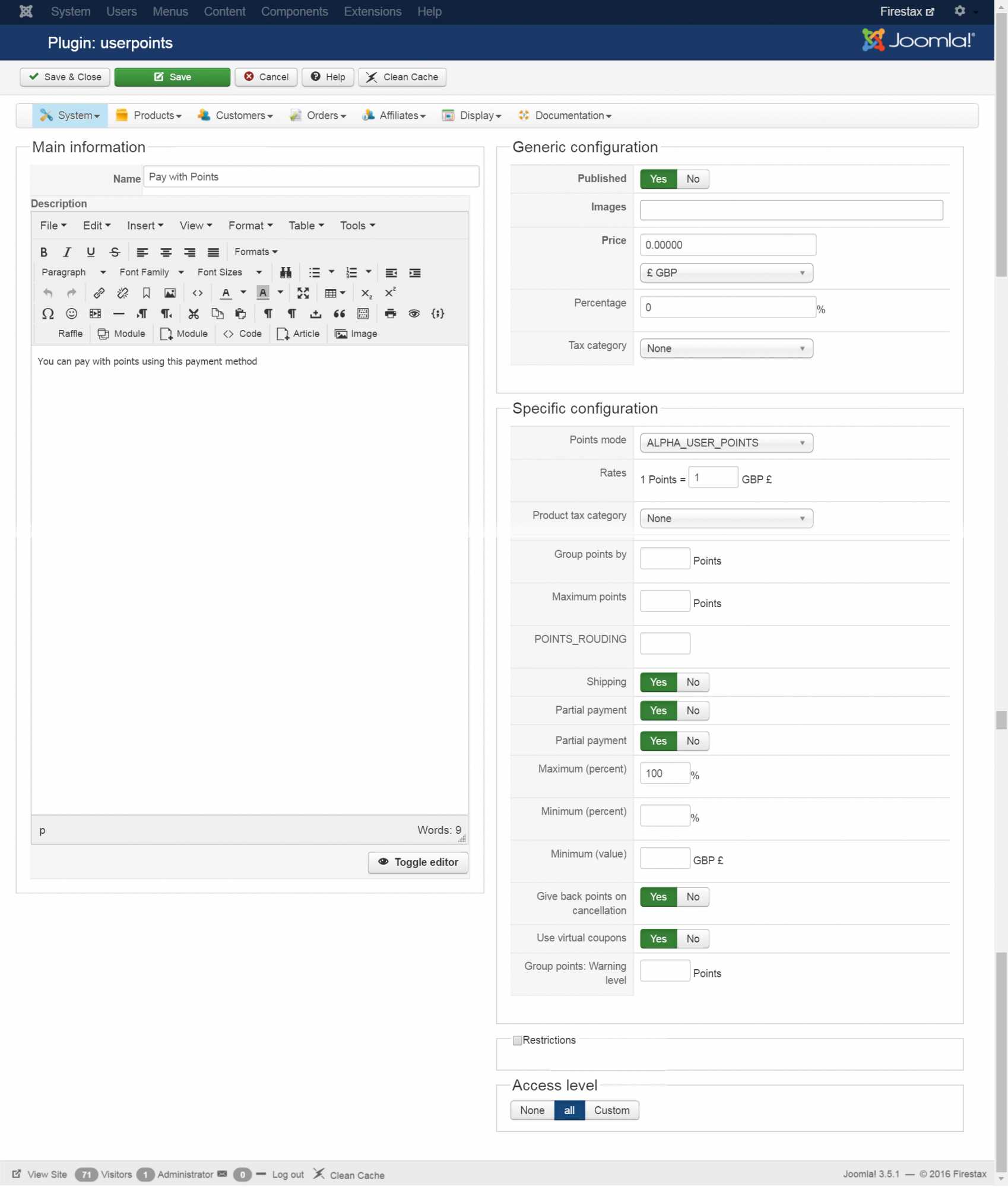
Task: Cut selection with scissors icon
Action: click(x=194, y=314)
